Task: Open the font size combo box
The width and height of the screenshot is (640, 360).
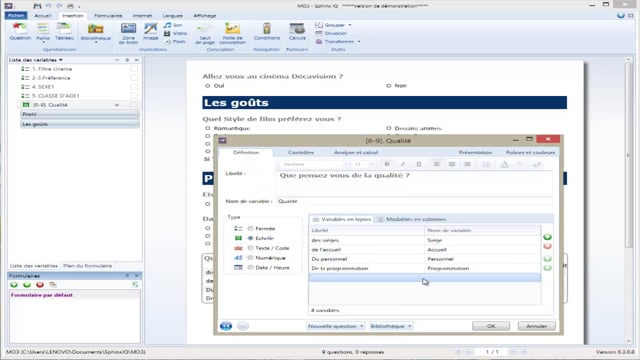Action: coord(364,164)
